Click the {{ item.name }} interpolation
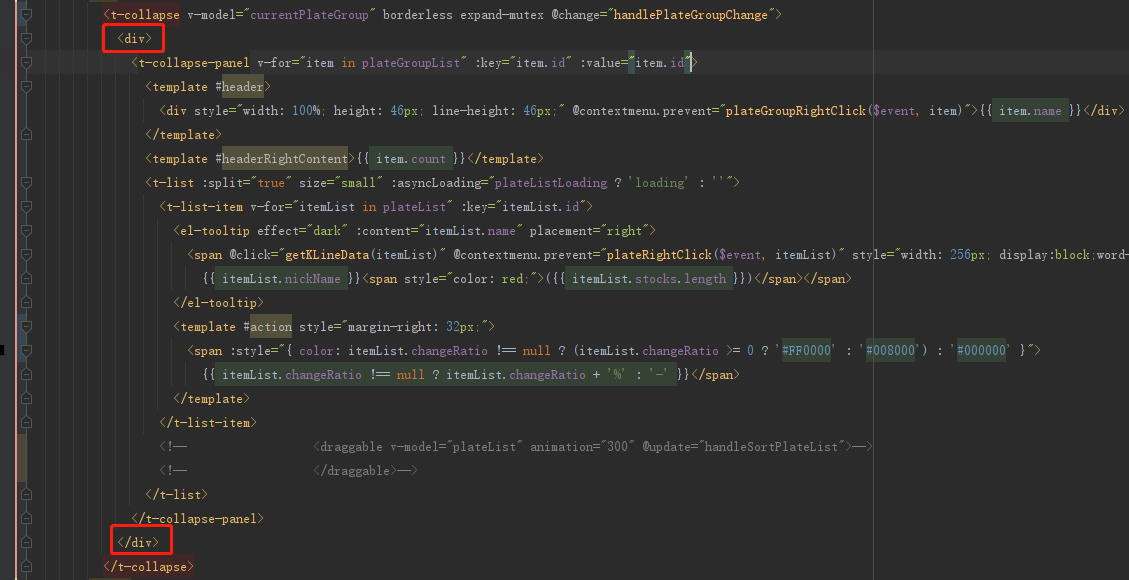 click(x=1030, y=111)
